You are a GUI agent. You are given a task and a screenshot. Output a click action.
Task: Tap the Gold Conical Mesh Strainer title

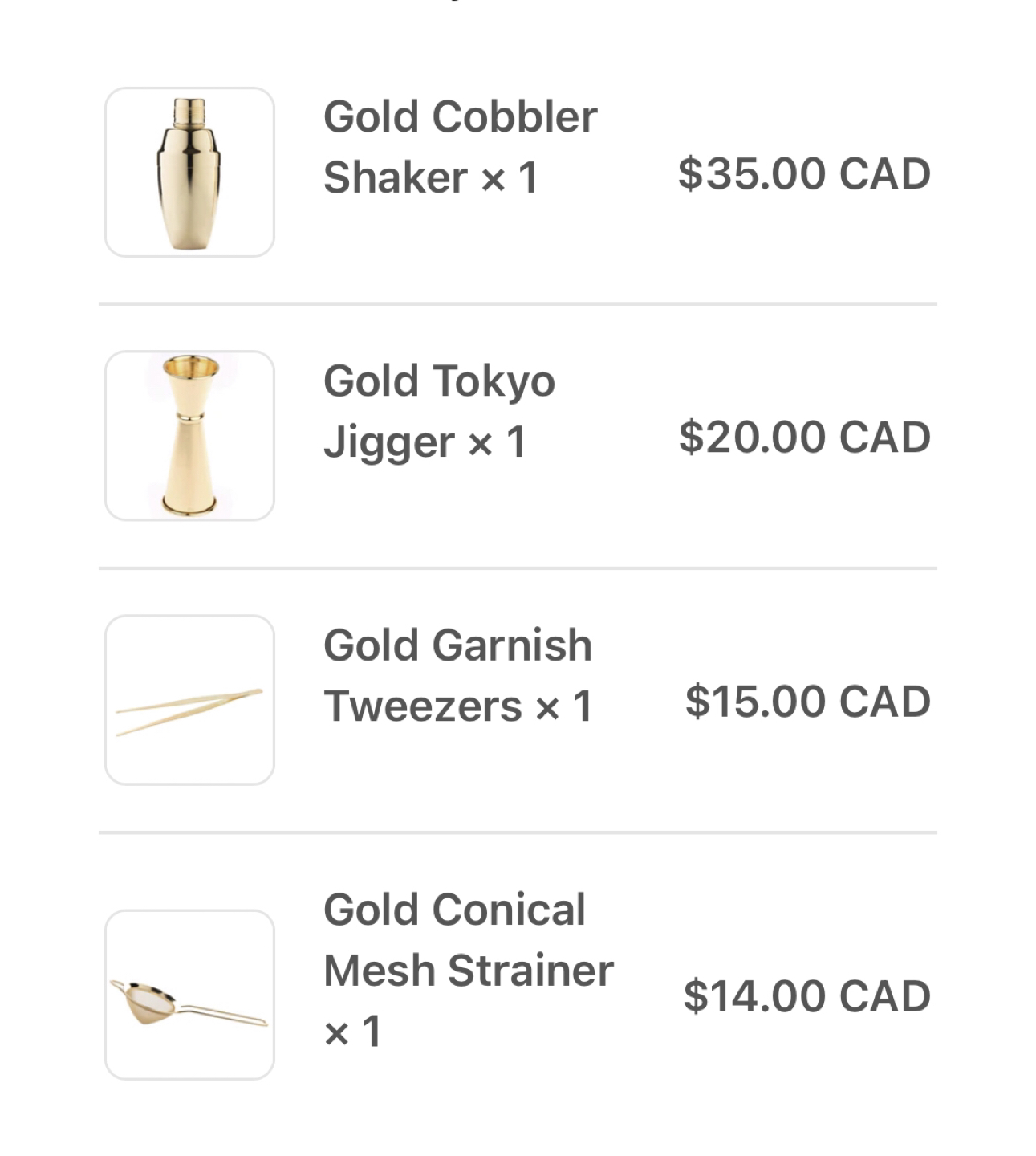(x=468, y=940)
